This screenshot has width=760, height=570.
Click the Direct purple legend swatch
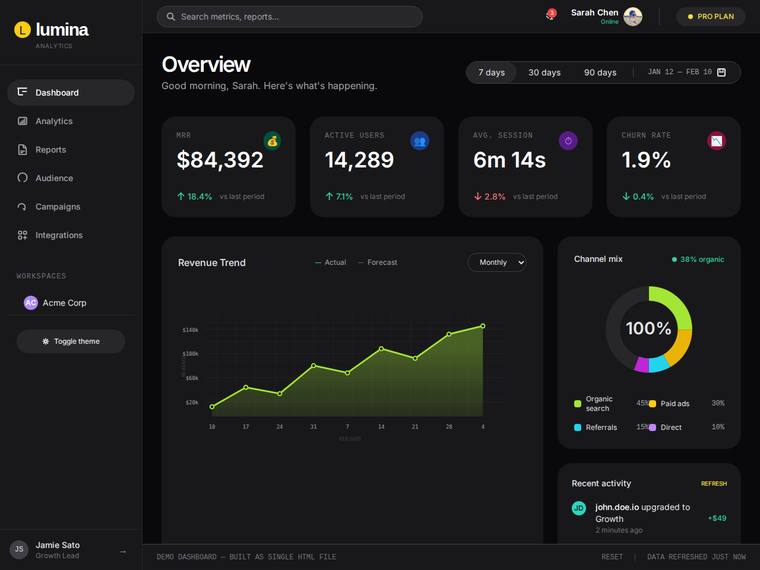point(652,428)
